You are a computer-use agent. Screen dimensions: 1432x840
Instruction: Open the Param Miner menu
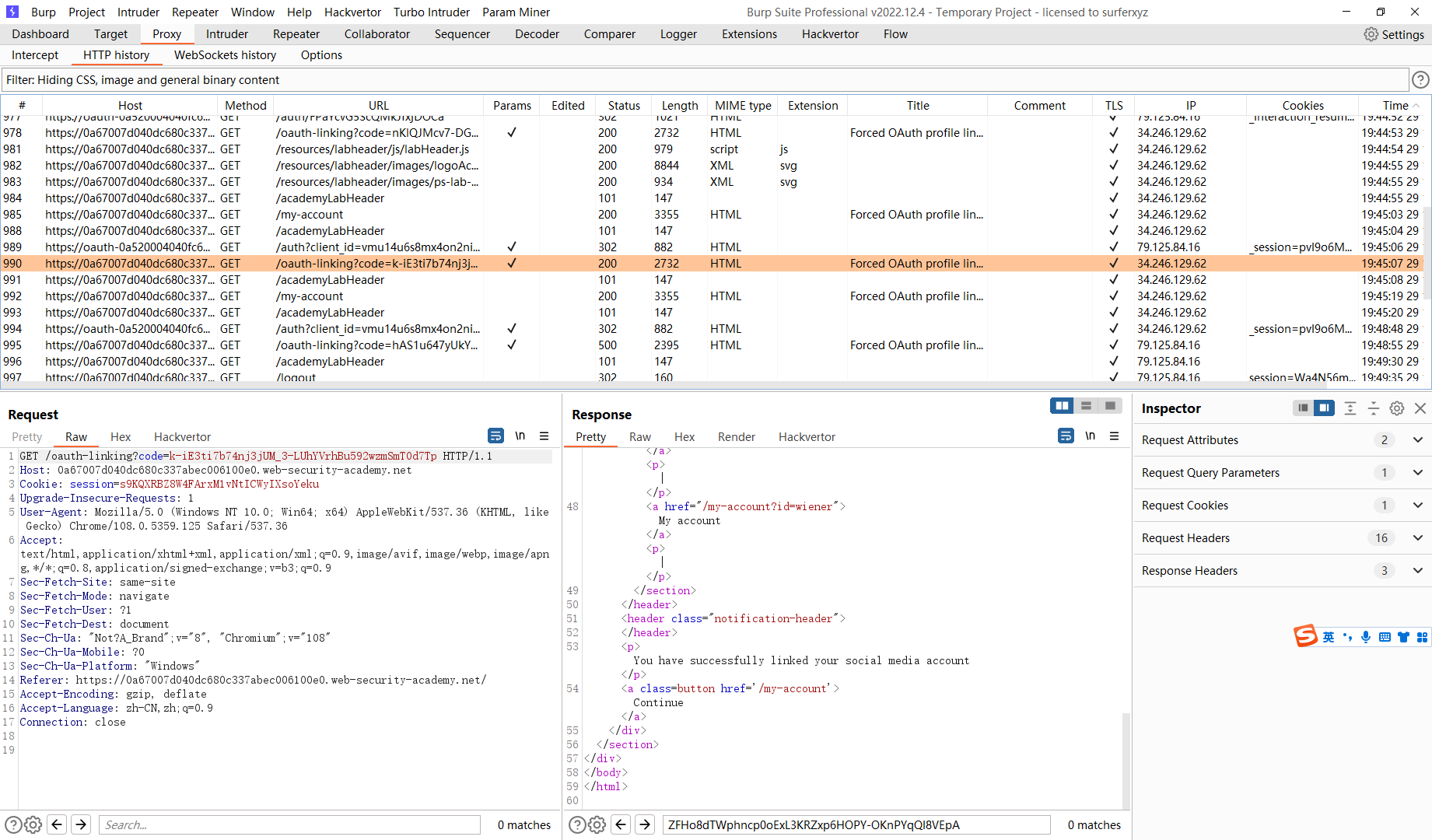click(516, 12)
